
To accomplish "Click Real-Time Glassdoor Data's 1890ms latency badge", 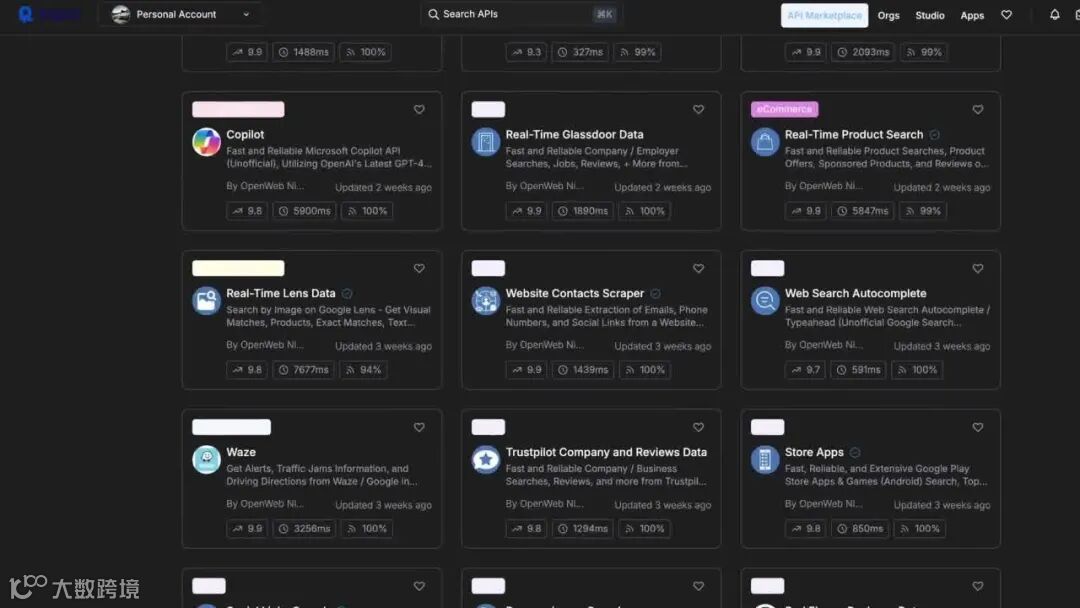I will (x=583, y=211).
